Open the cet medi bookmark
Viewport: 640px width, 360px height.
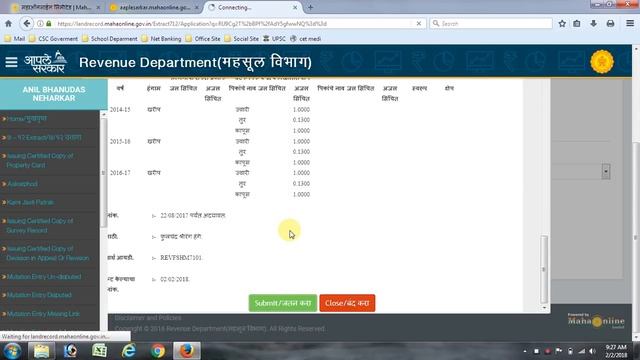[x=306, y=39]
